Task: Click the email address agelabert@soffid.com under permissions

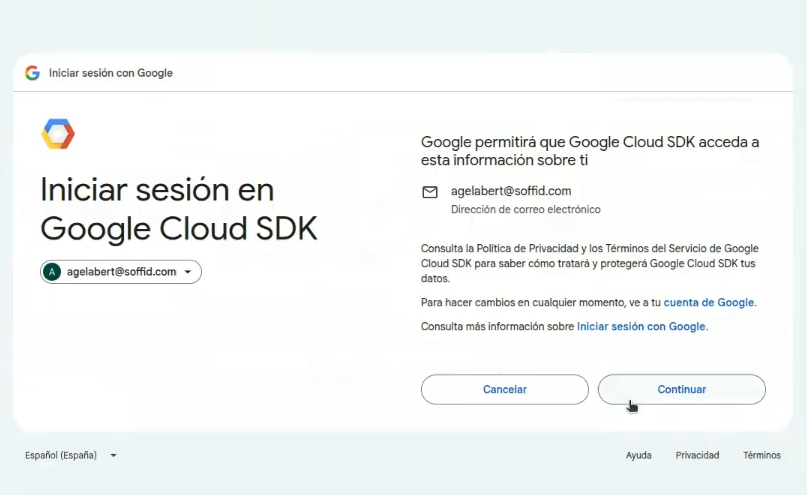Action: [x=511, y=191]
